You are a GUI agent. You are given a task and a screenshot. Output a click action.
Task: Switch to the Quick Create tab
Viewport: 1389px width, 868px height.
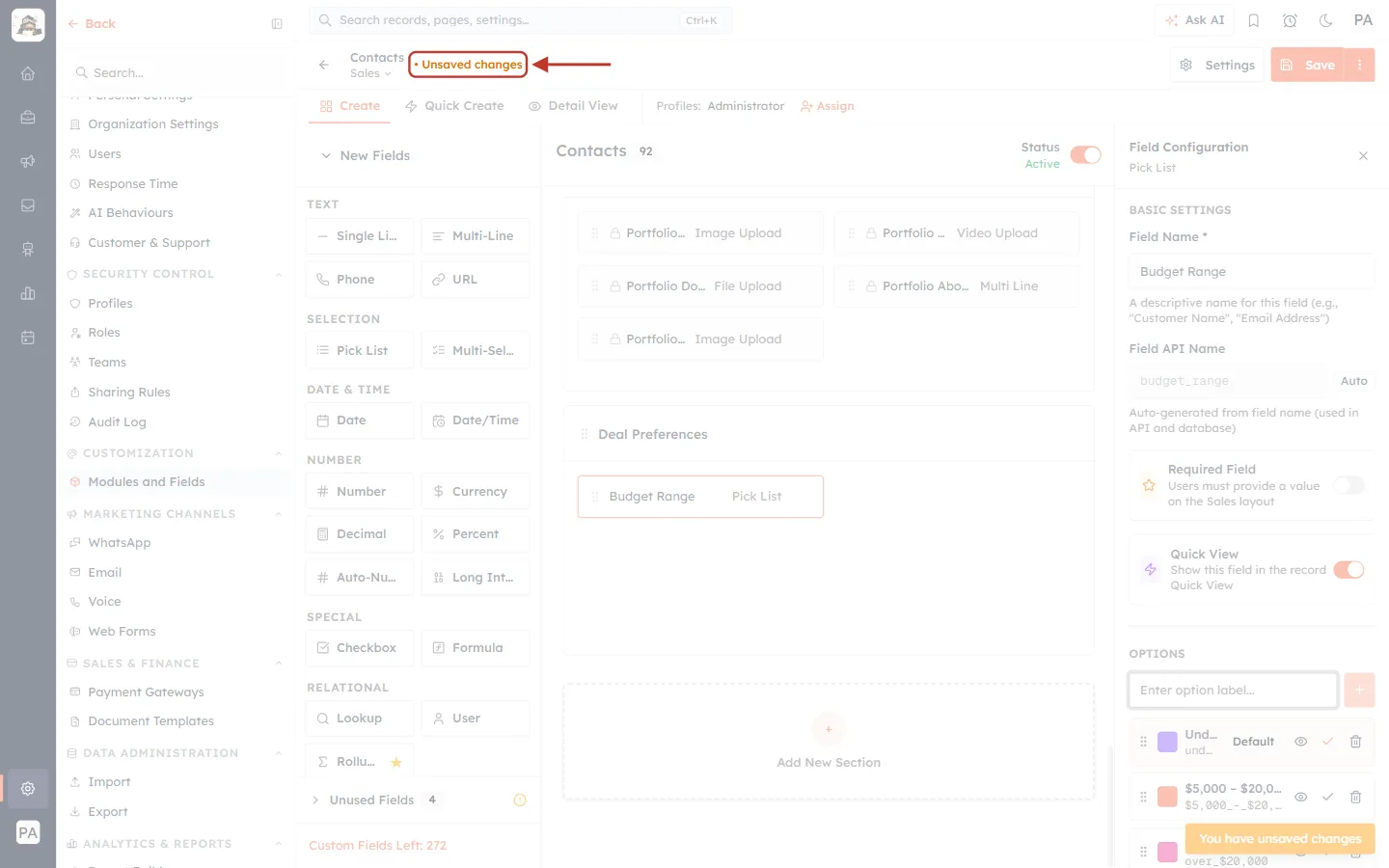[454, 106]
